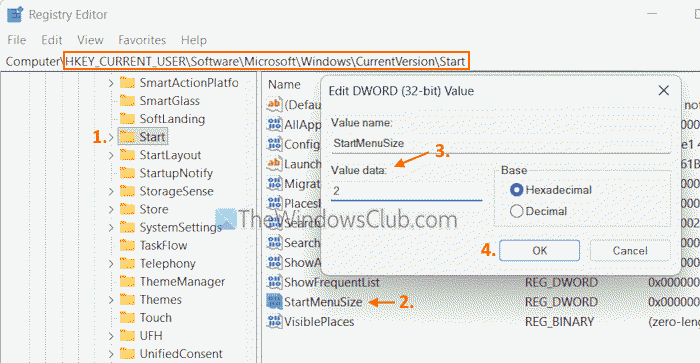
Task: Expand the StorageSense key
Action: 111,192
